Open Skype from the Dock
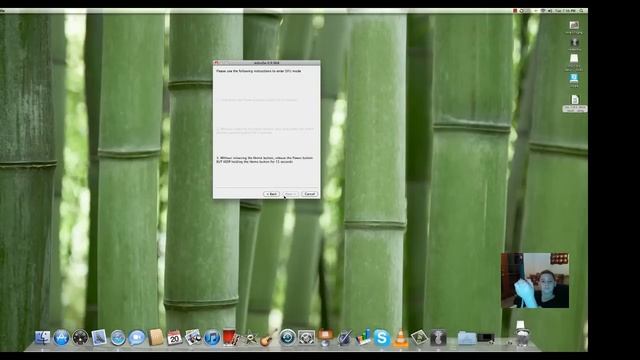Screen dimensions: 640x360 click(382, 338)
